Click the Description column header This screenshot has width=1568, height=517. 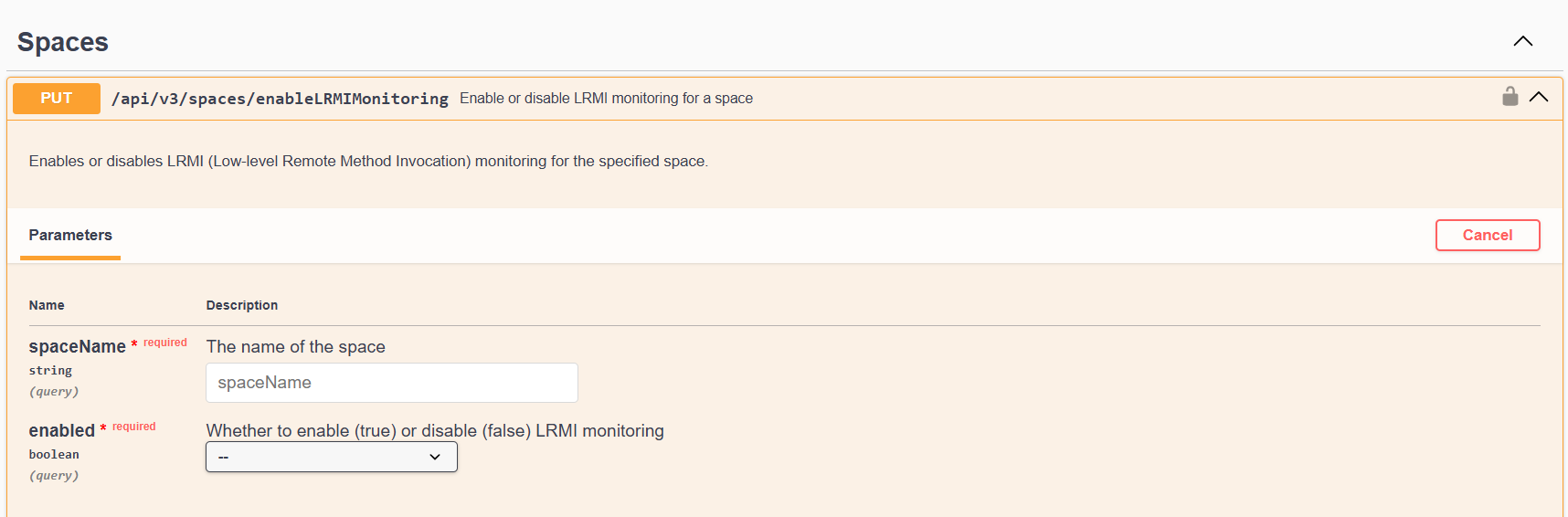coord(242,305)
